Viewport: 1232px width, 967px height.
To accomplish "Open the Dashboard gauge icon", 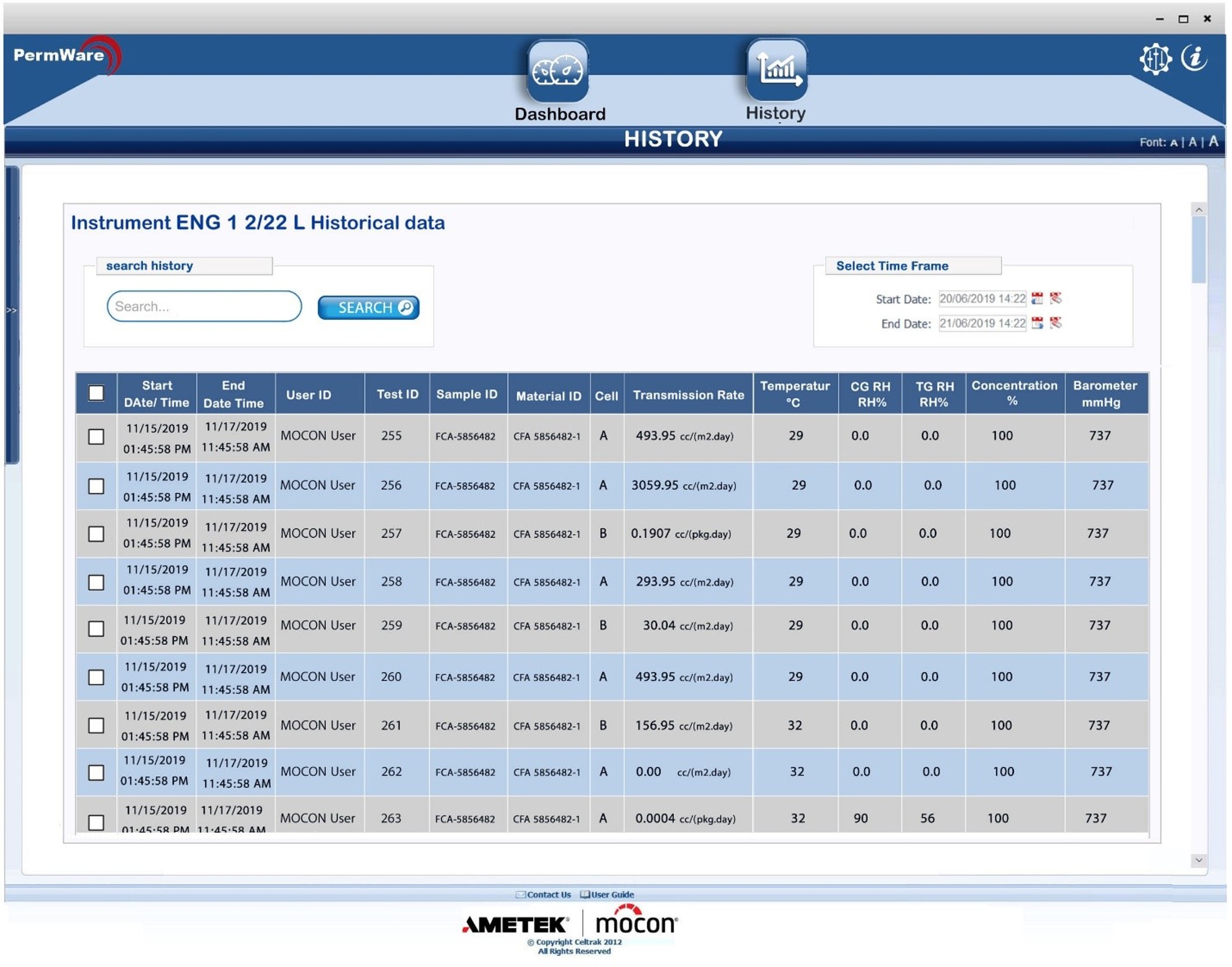I will tap(557, 71).
